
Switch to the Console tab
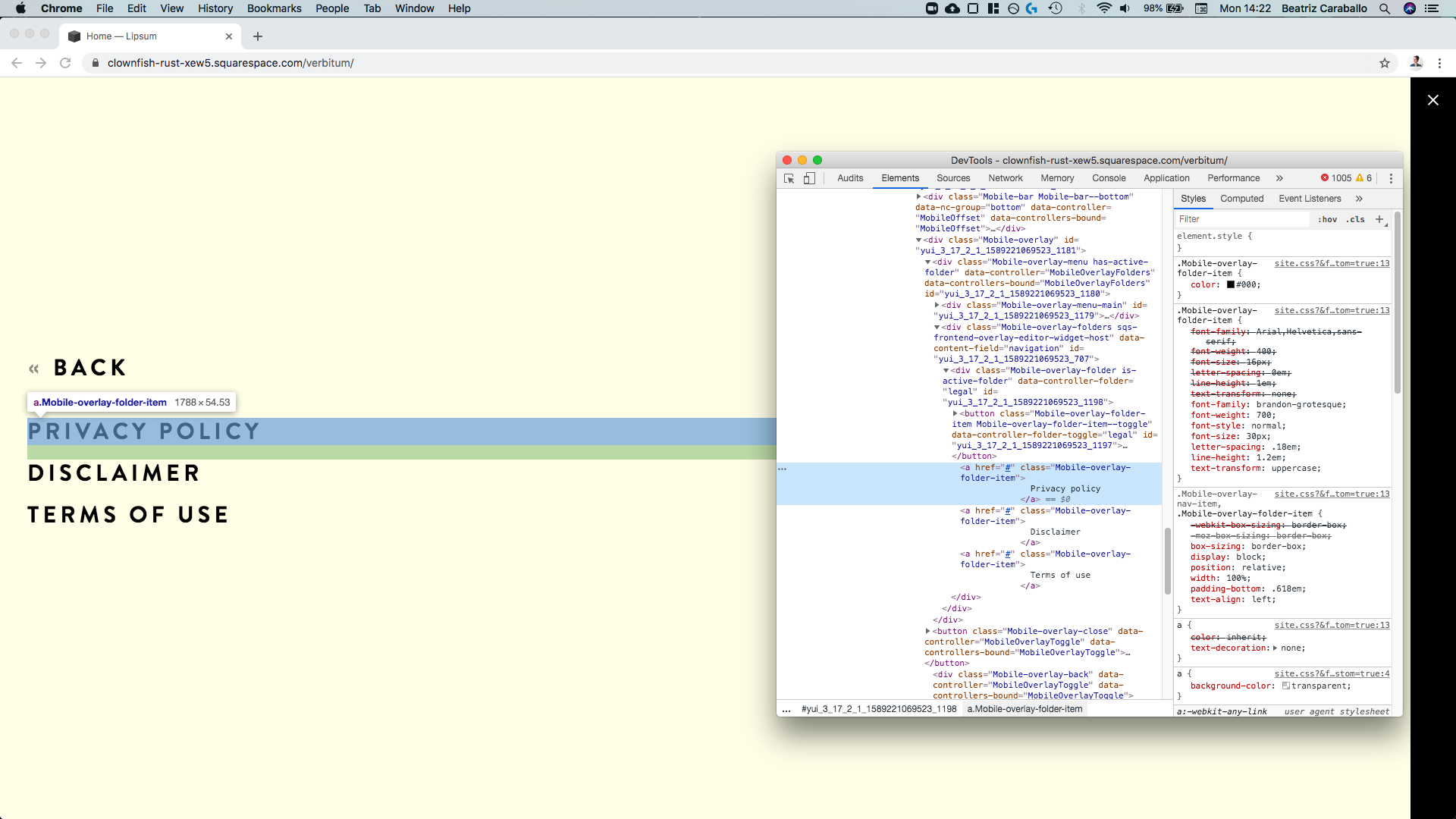click(1108, 178)
